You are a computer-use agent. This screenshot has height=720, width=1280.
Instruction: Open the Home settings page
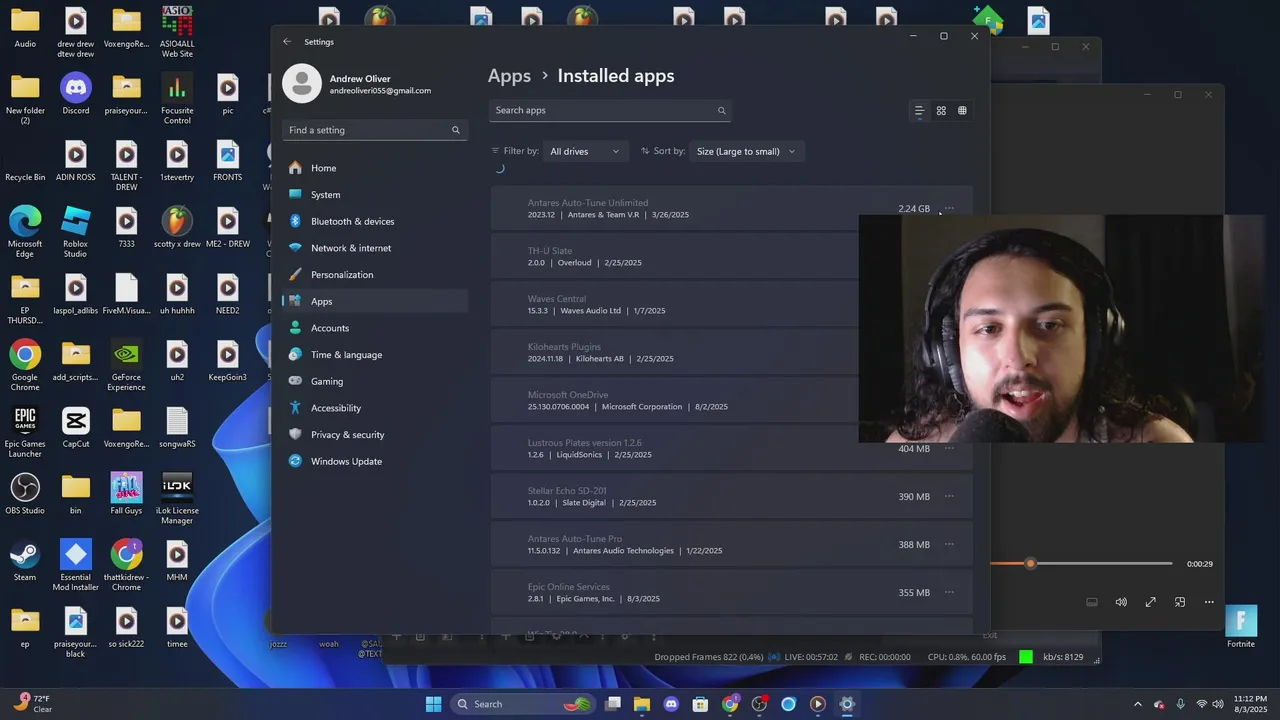375,168
